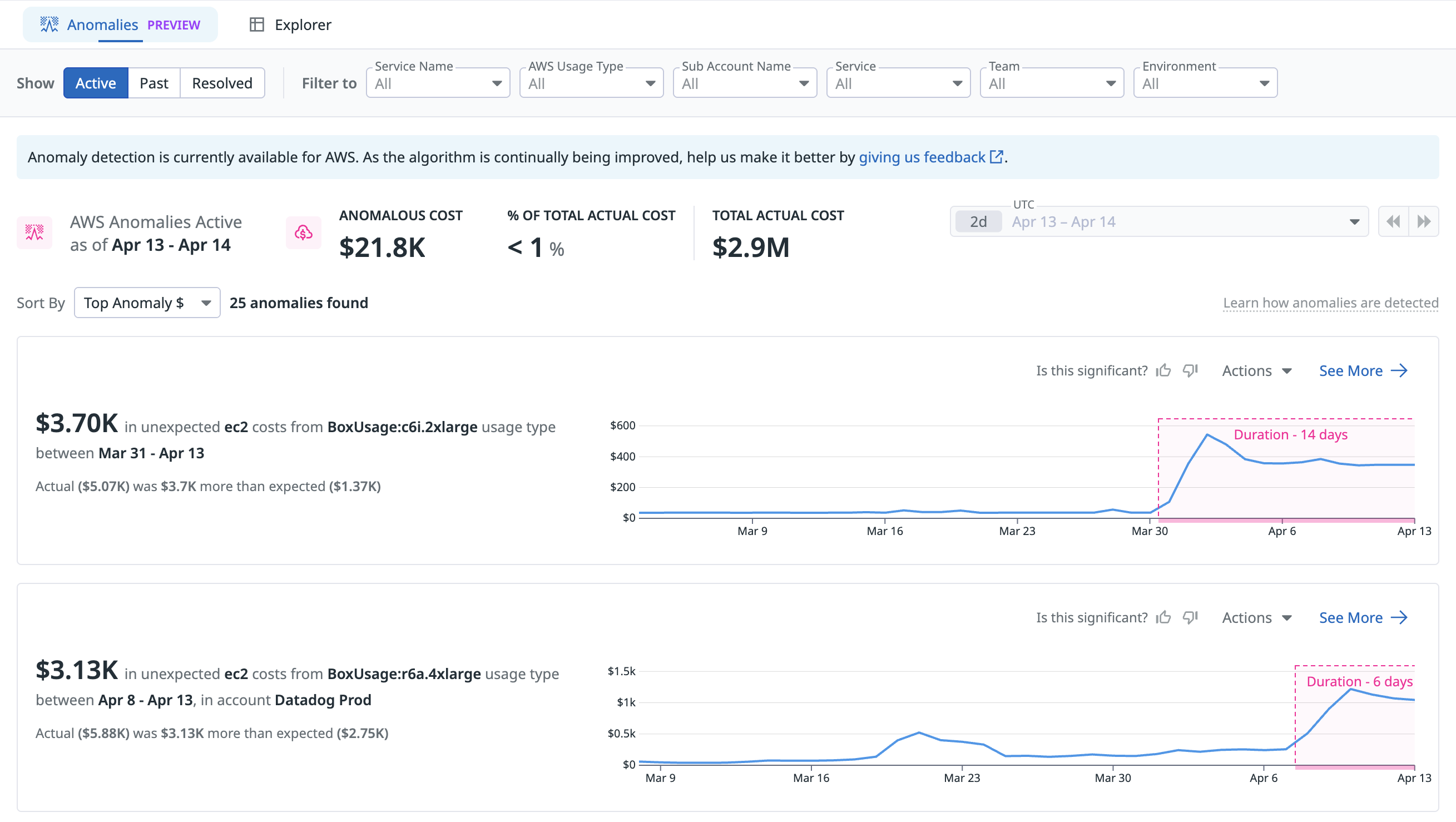Image resolution: width=1456 pixels, height=822 pixels.
Task: Expand the Sort By Top Anomaly $ dropdown
Action: [x=147, y=303]
